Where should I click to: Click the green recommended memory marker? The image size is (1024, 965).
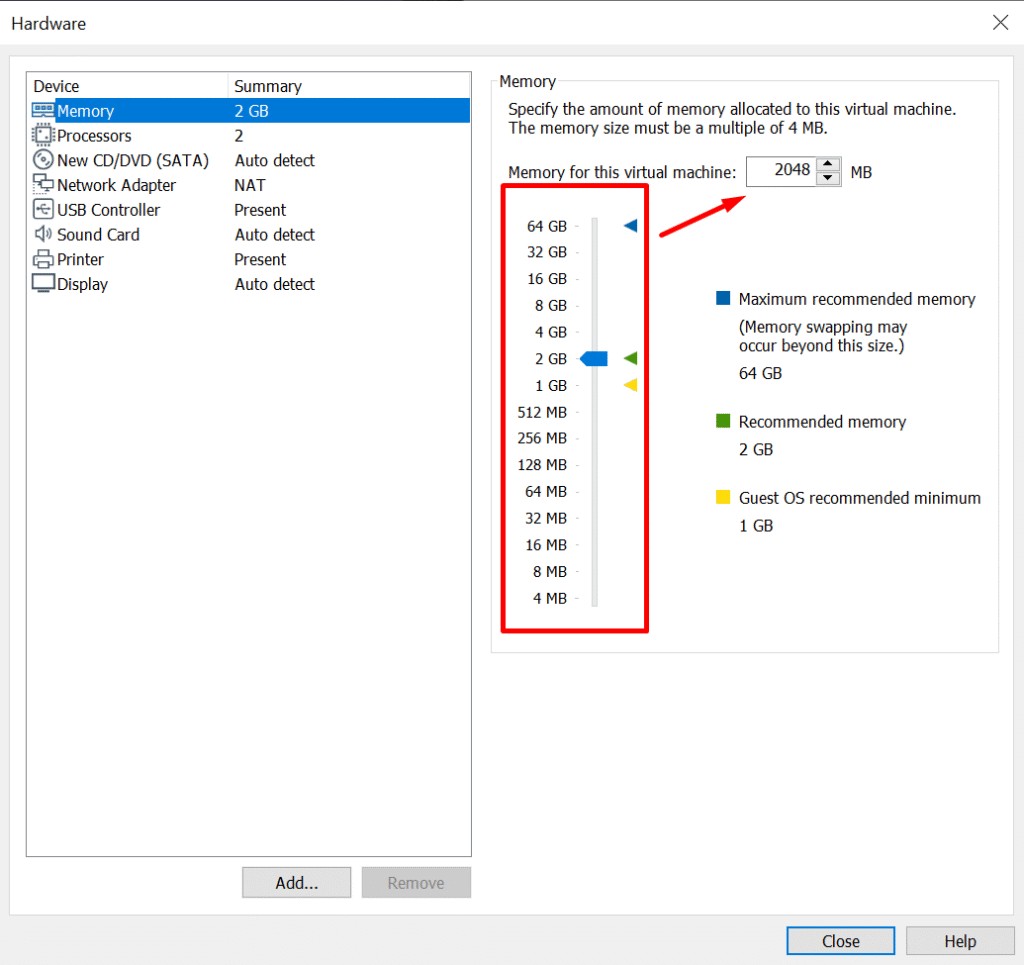(630, 358)
